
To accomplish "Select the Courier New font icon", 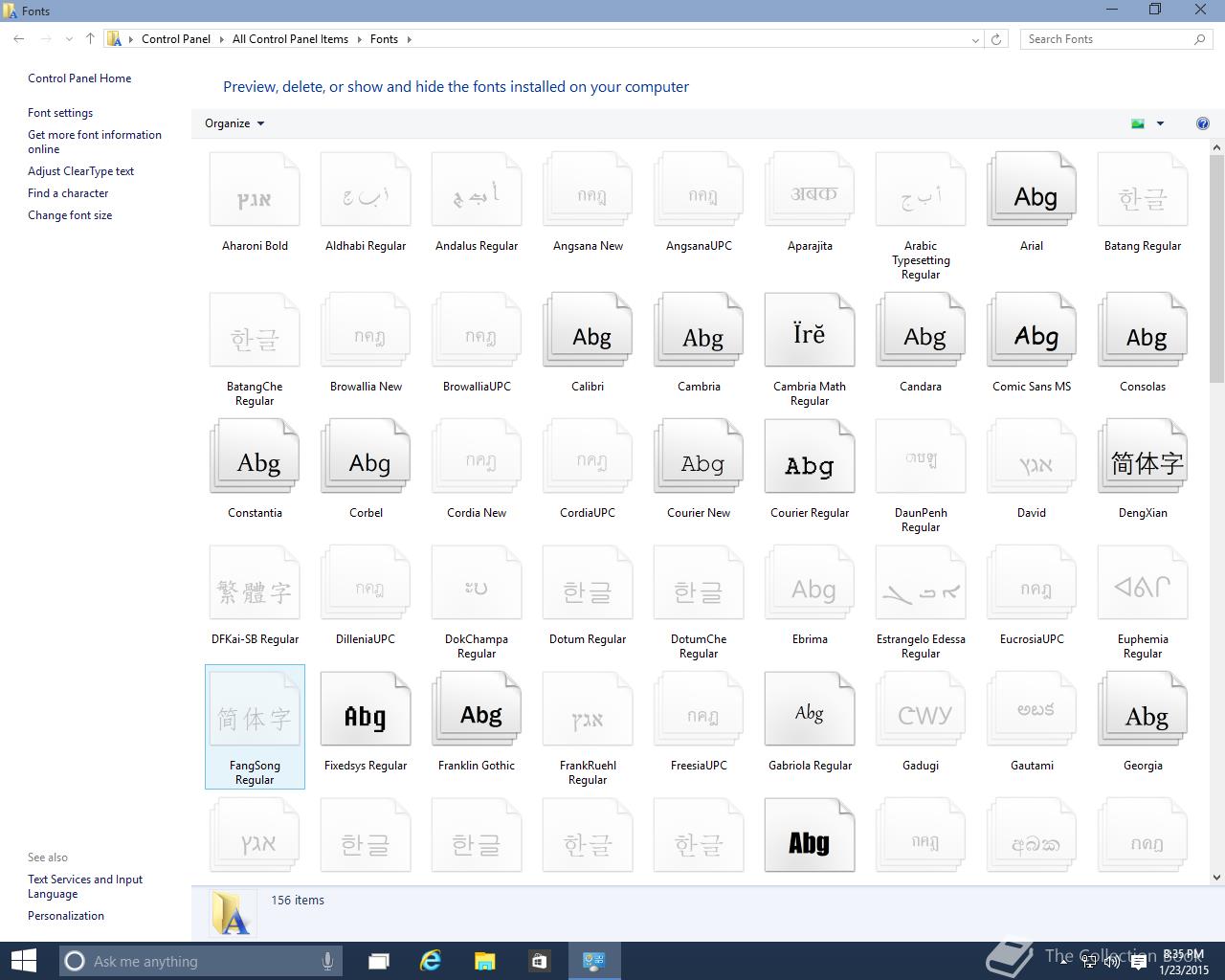I will point(699,457).
